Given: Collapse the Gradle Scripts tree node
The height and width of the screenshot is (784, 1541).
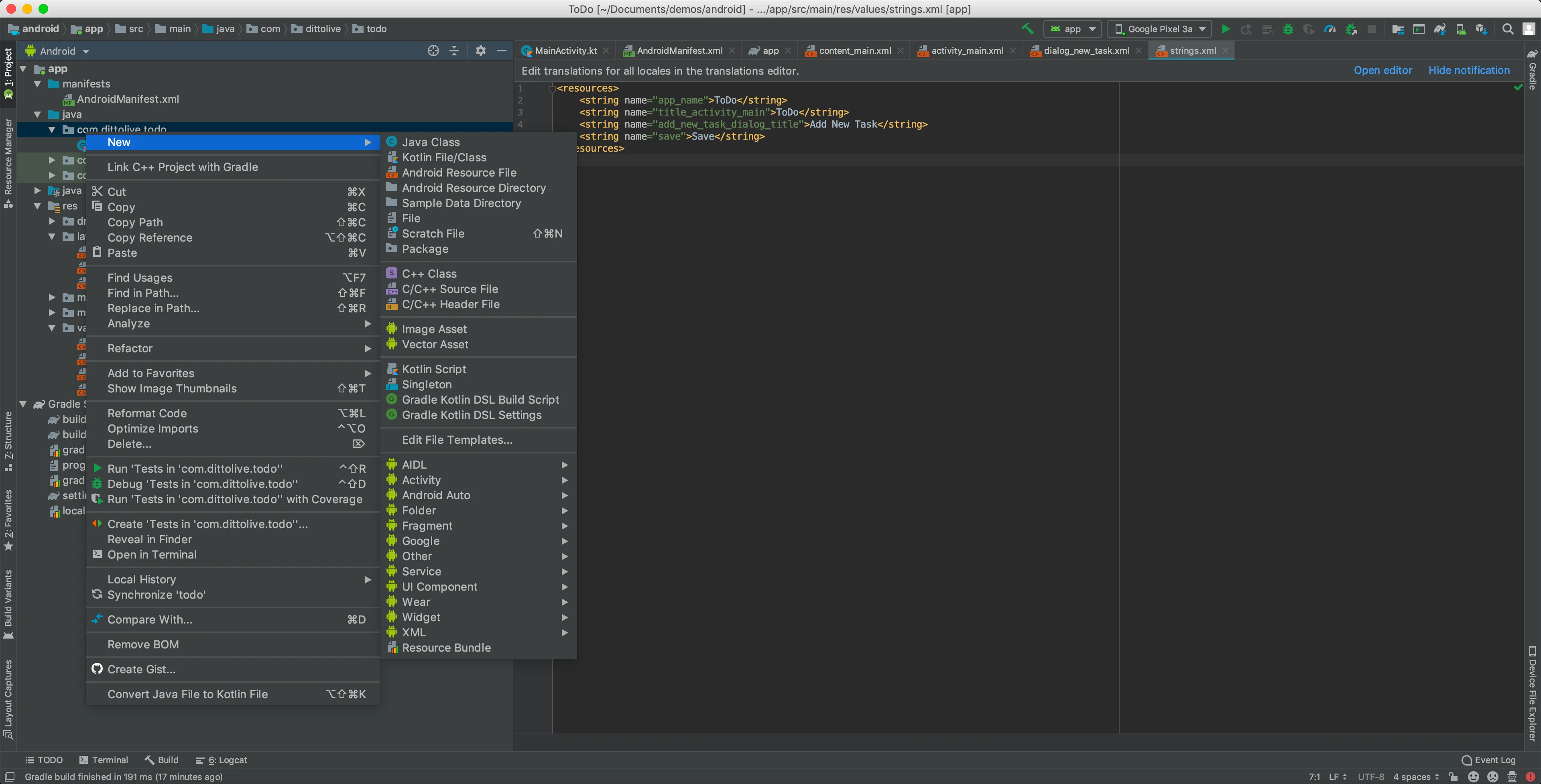Looking at the screenshot, I should coord(23,404).
